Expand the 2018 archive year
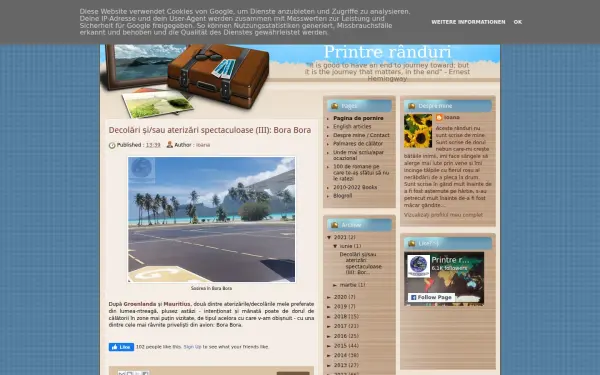 click(329, 317)
